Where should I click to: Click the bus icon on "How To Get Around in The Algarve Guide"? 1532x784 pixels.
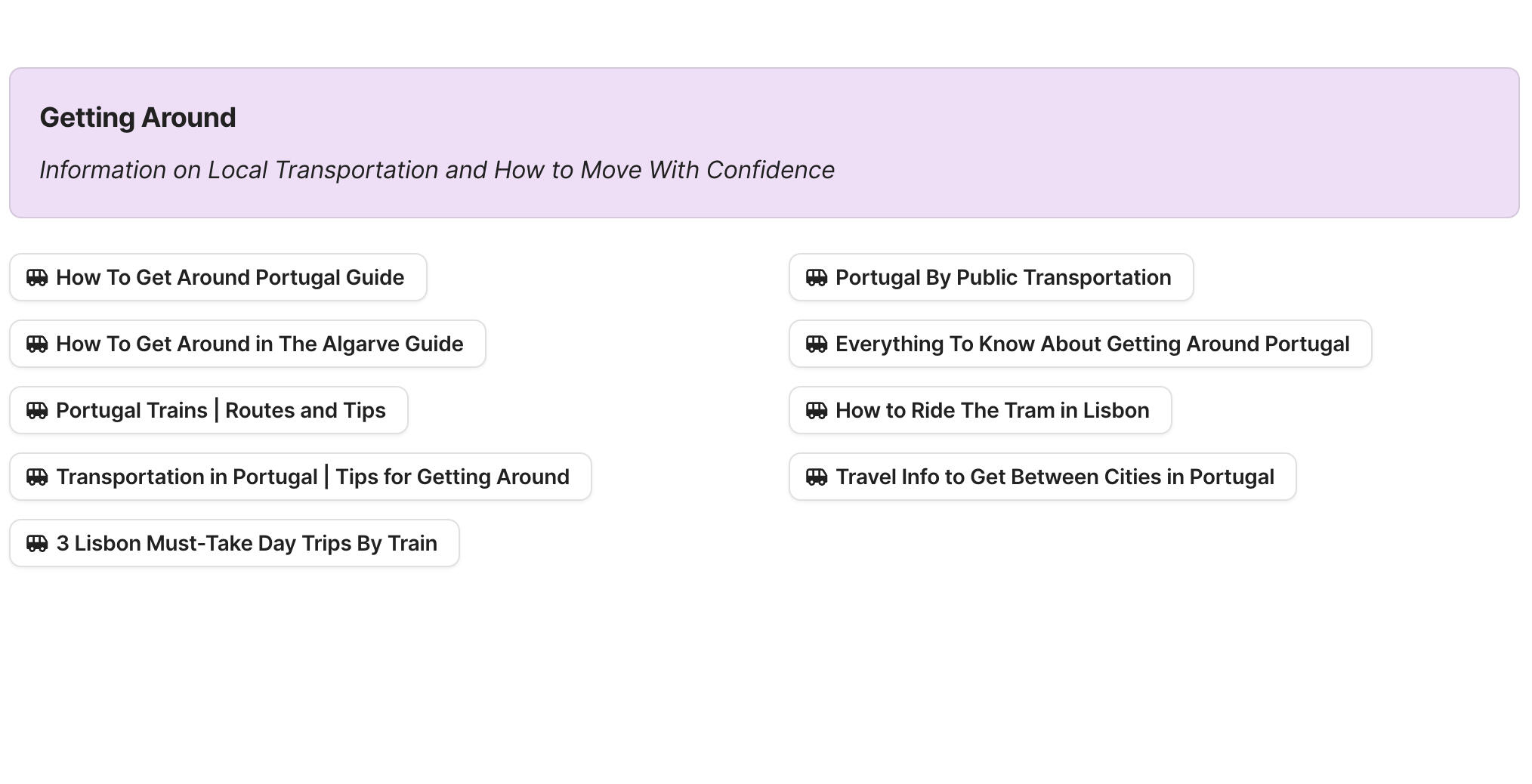click(x=37, y=344)
